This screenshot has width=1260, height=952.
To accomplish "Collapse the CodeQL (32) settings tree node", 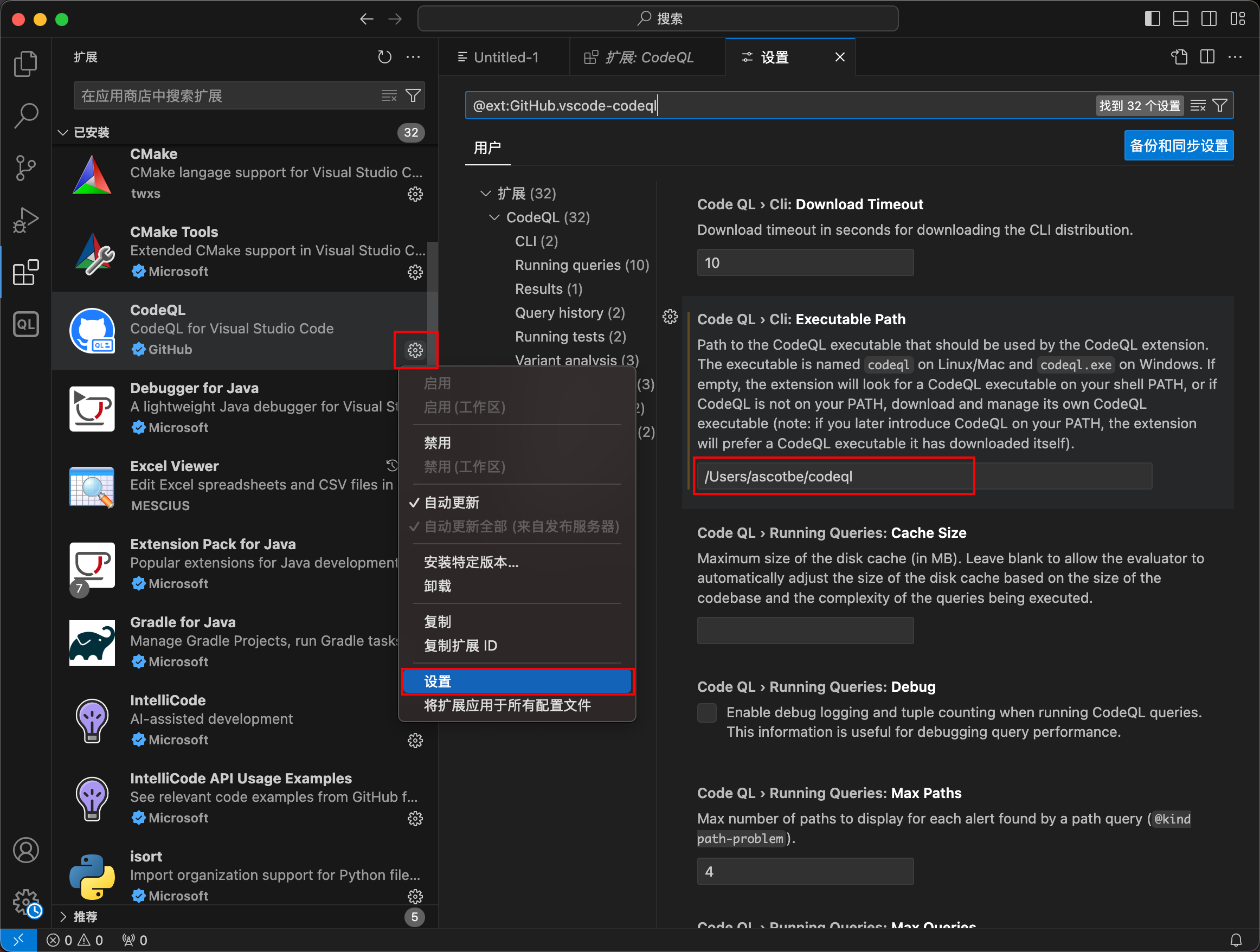I will click(x=494, y=217).
